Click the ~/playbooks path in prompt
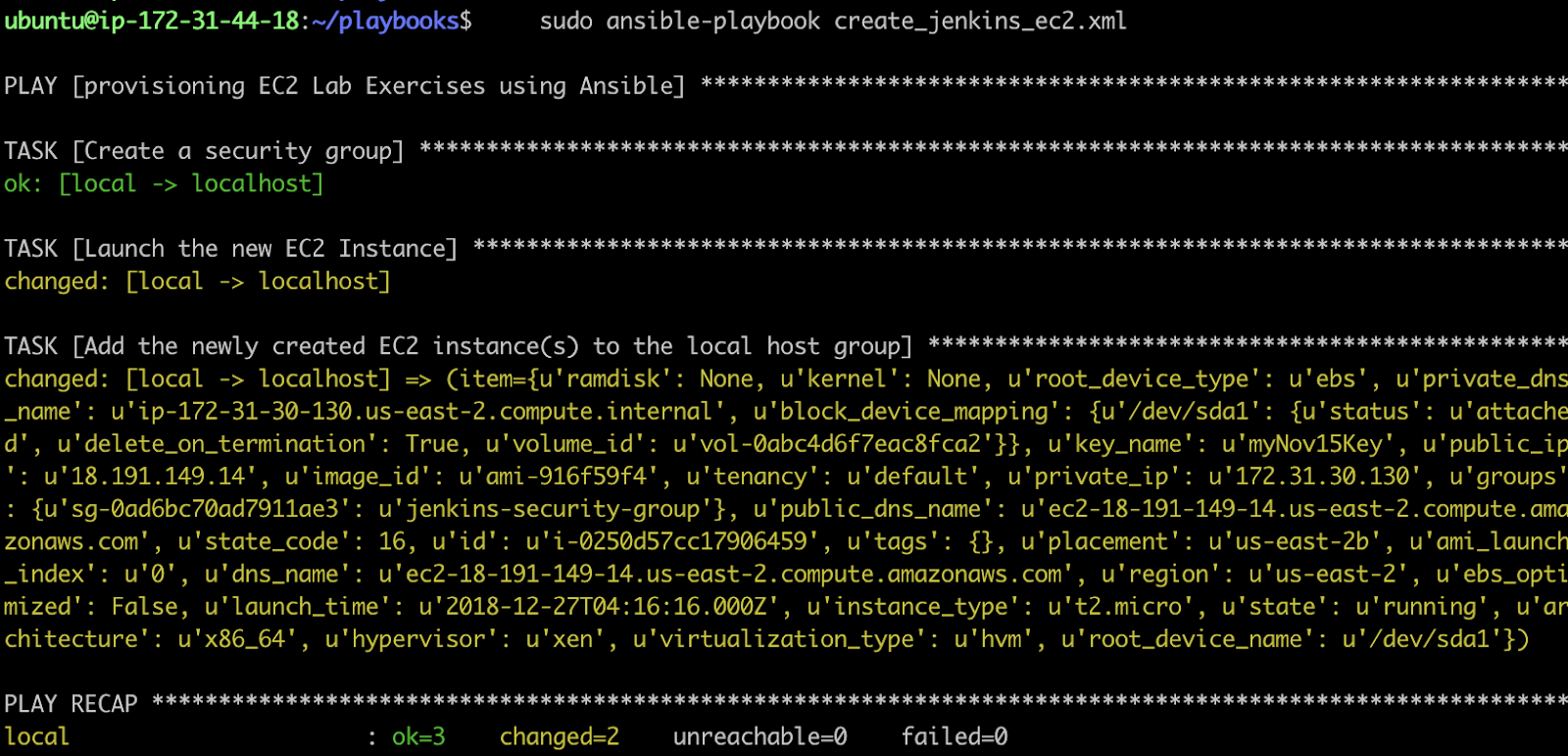 (386, 21)
